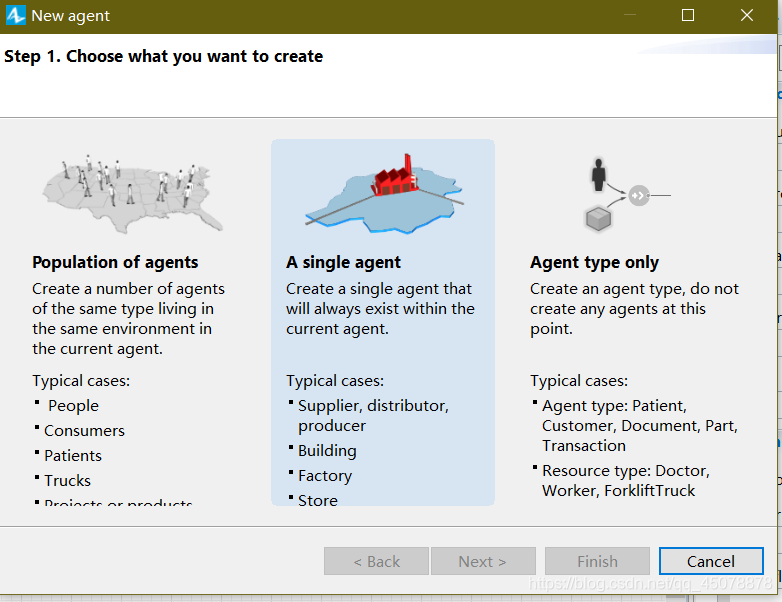
Task: Return using the < Back button
Action: [x=376, y=561]
